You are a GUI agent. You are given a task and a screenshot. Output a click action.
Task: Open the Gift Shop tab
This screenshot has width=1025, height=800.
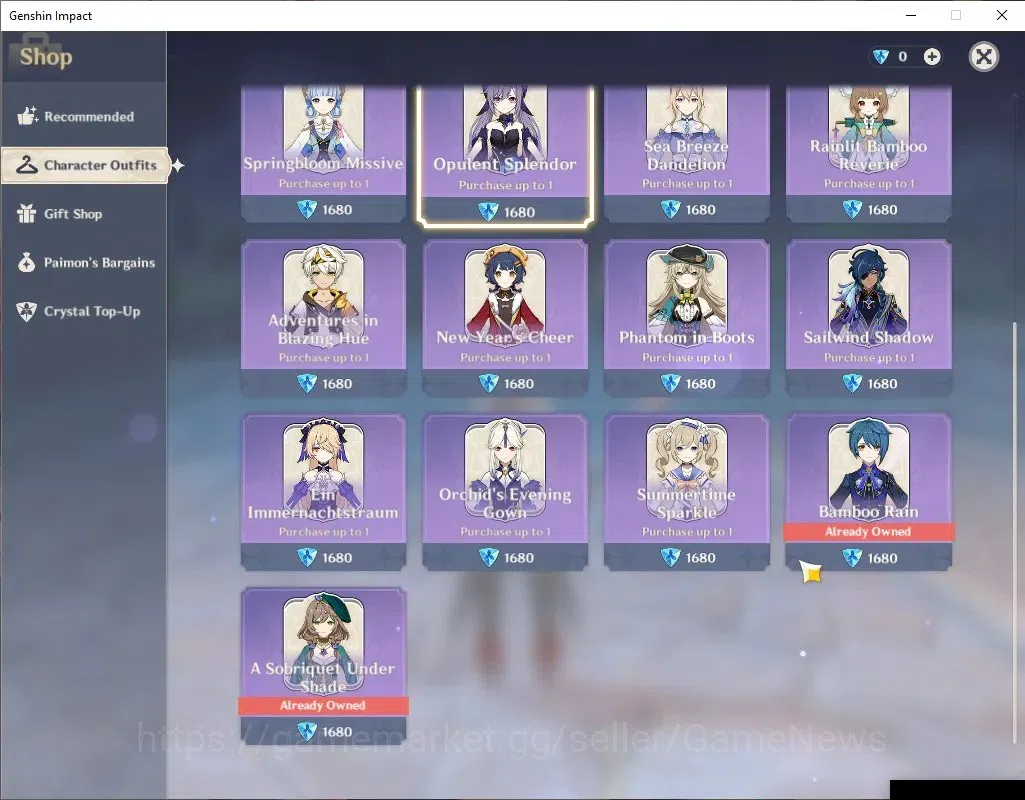point(84,214)
